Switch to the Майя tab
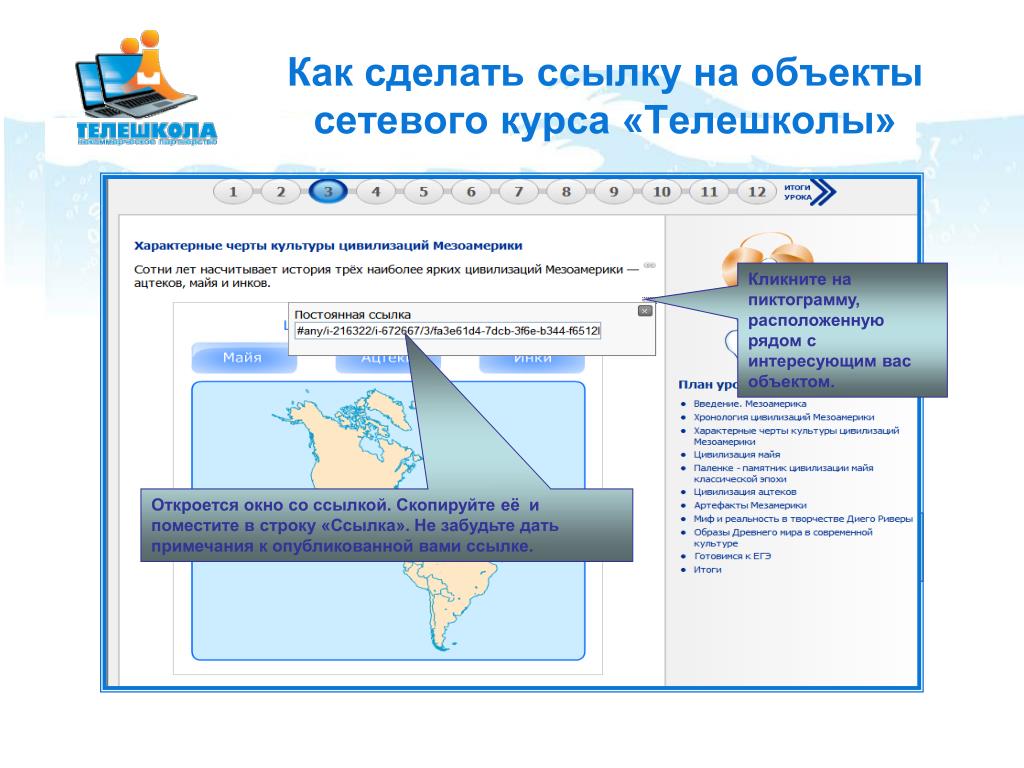Screen dimensions: 1024x768 (243, 358)
